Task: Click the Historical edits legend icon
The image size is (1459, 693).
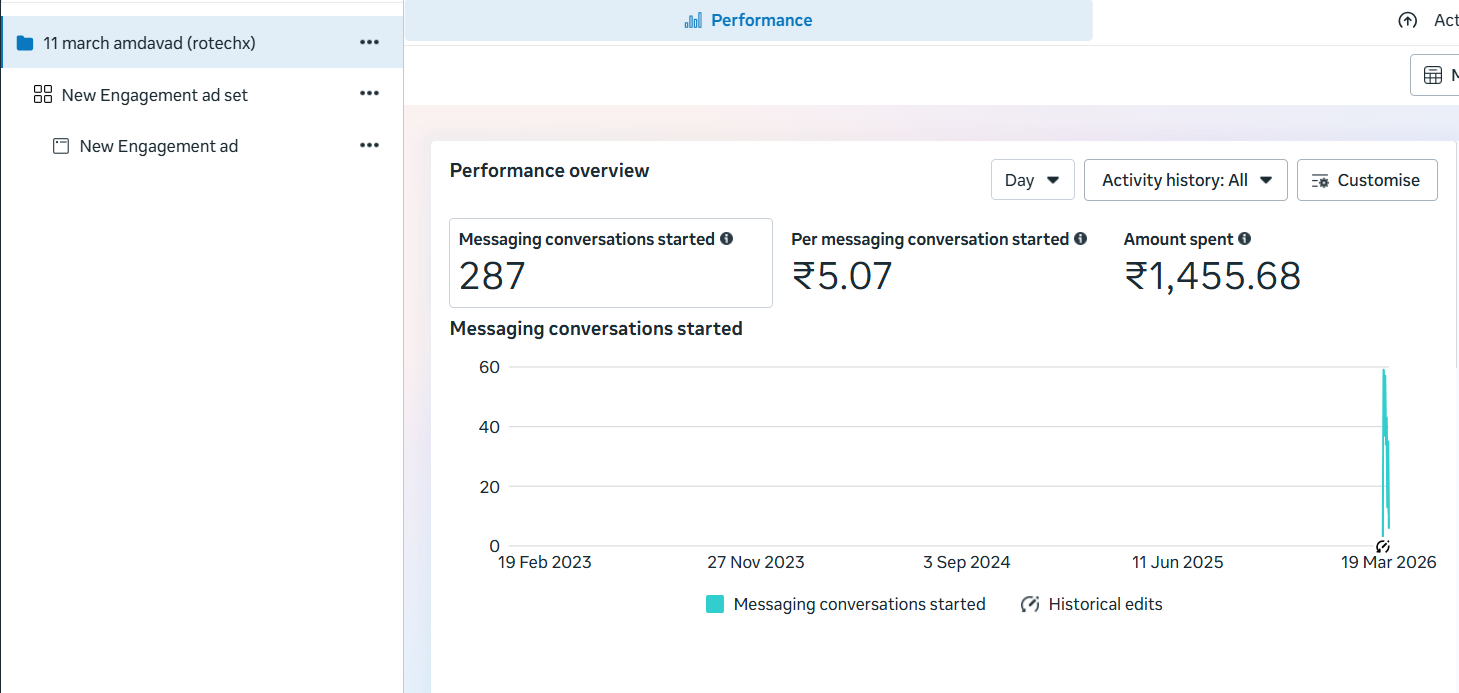Action: click(1030, 604)
